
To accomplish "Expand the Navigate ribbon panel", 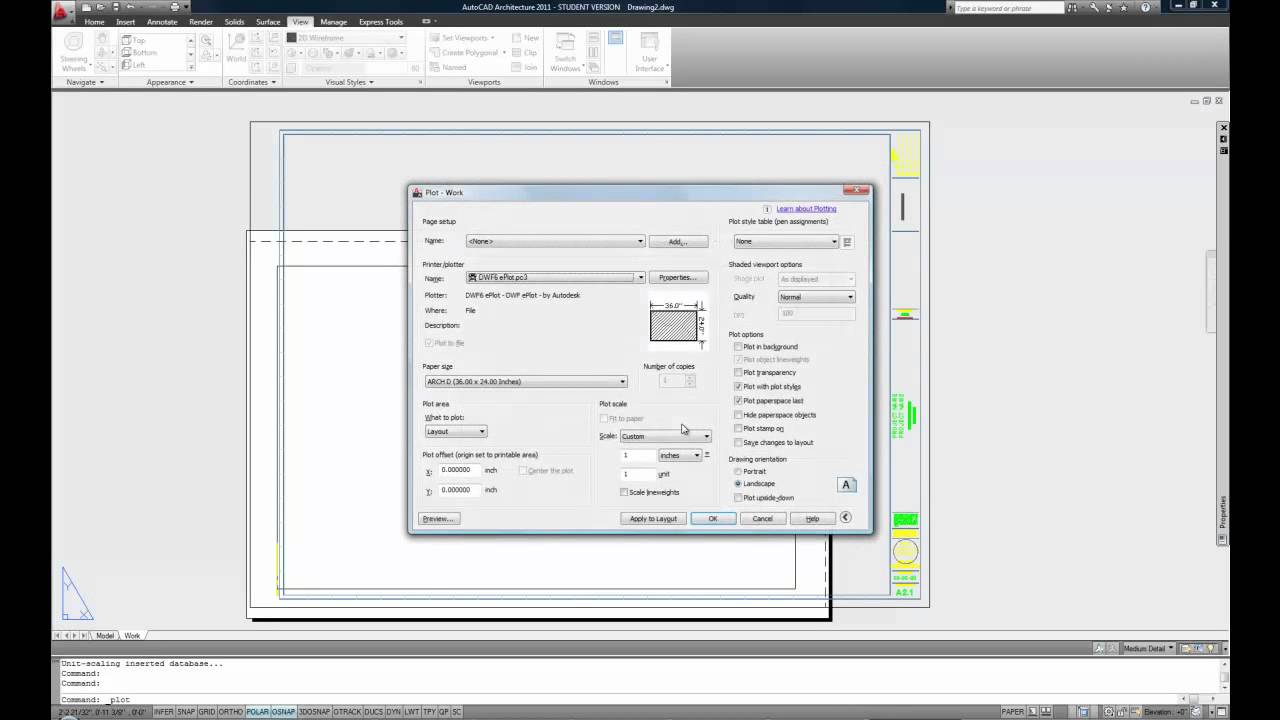I will pyautogui.click(x=85, y=82).
